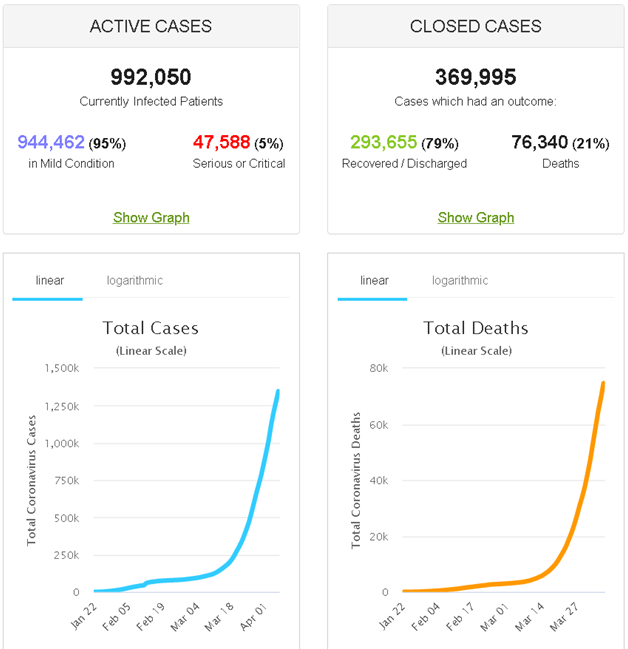Click the 1,500k y-axis label
The width and height of the screenshot is (628, 649).
tap(62, 368)
